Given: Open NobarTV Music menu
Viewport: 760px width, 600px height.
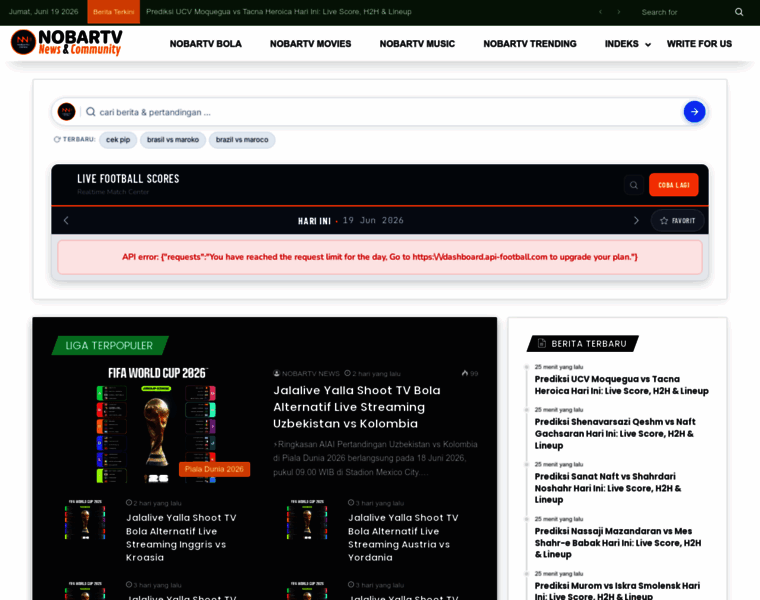Looking at the screenshot, I should pos(417,44).
